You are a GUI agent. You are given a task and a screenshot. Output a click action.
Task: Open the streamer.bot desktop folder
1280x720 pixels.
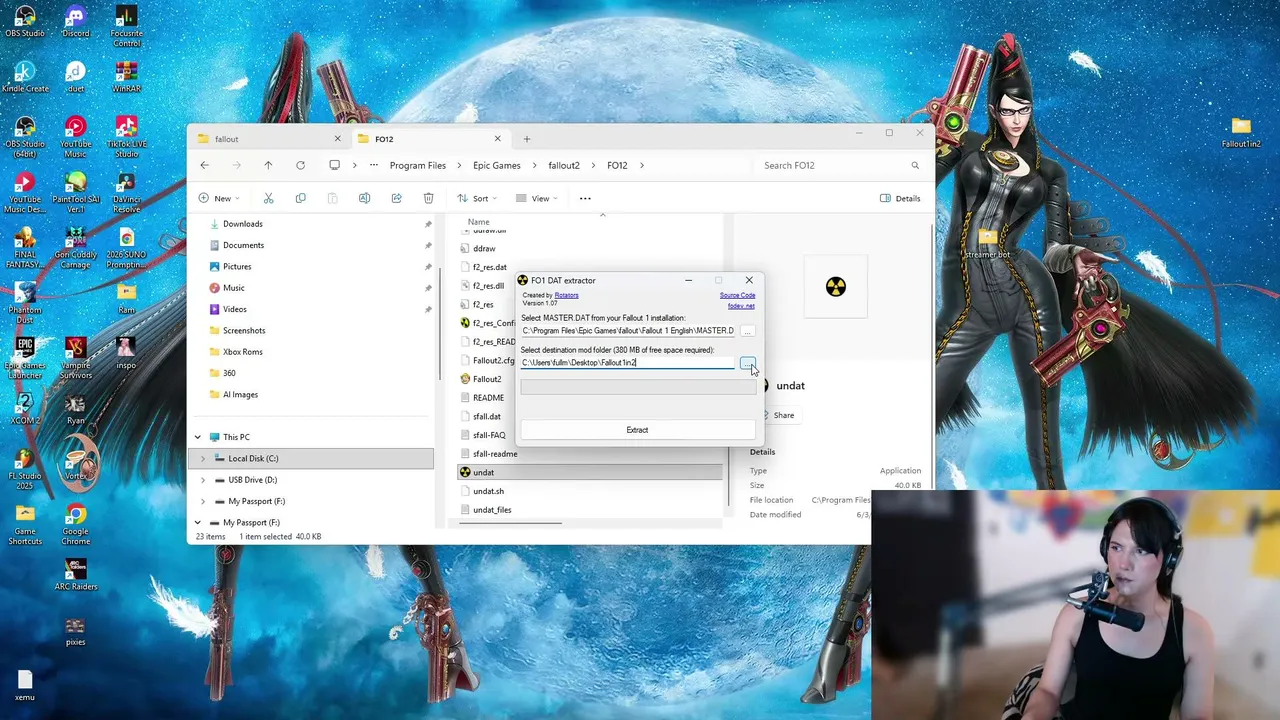pos(988,243)
